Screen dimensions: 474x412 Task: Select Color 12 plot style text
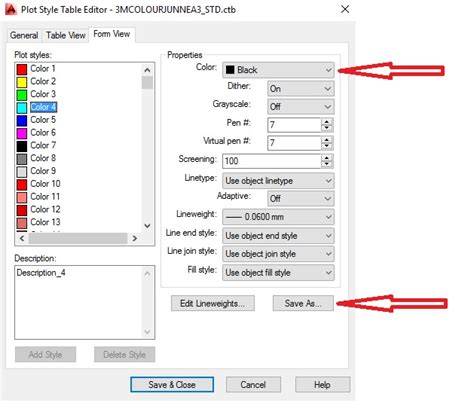click(x=45, y=209)
